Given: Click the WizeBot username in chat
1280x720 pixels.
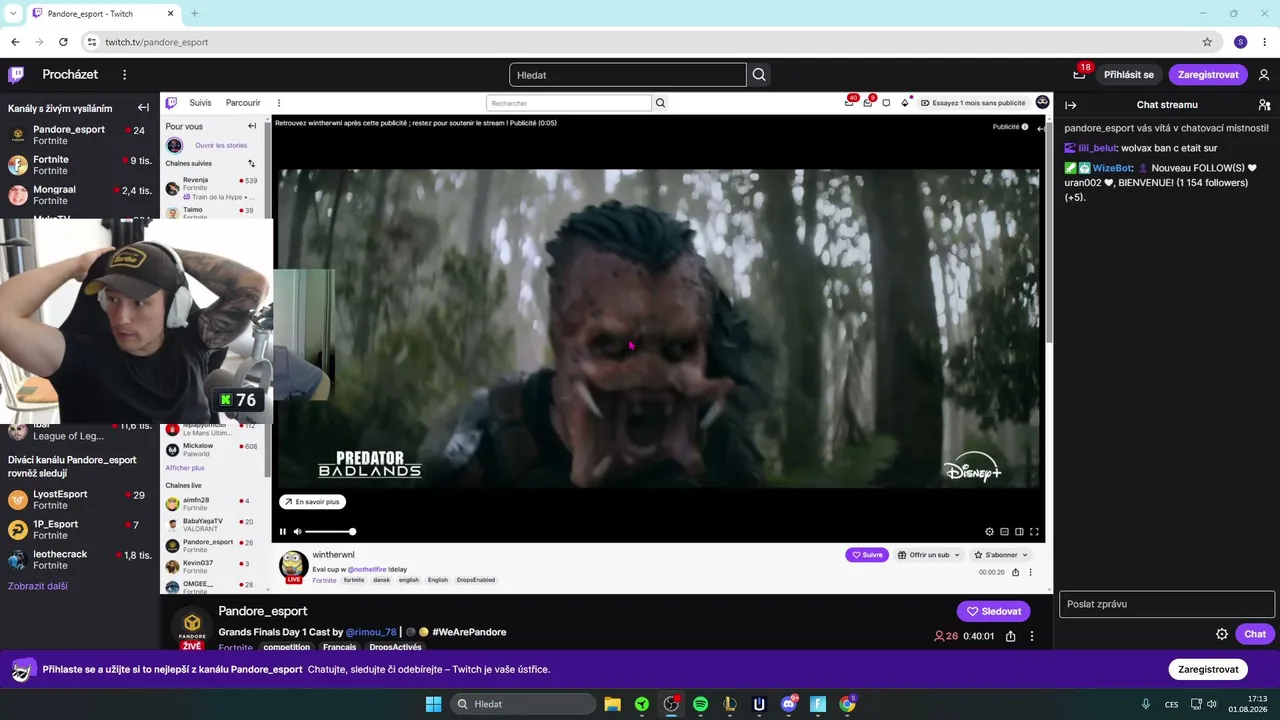Looking at the screenshot, I should pyautogui.click(x=1112, y=168).
